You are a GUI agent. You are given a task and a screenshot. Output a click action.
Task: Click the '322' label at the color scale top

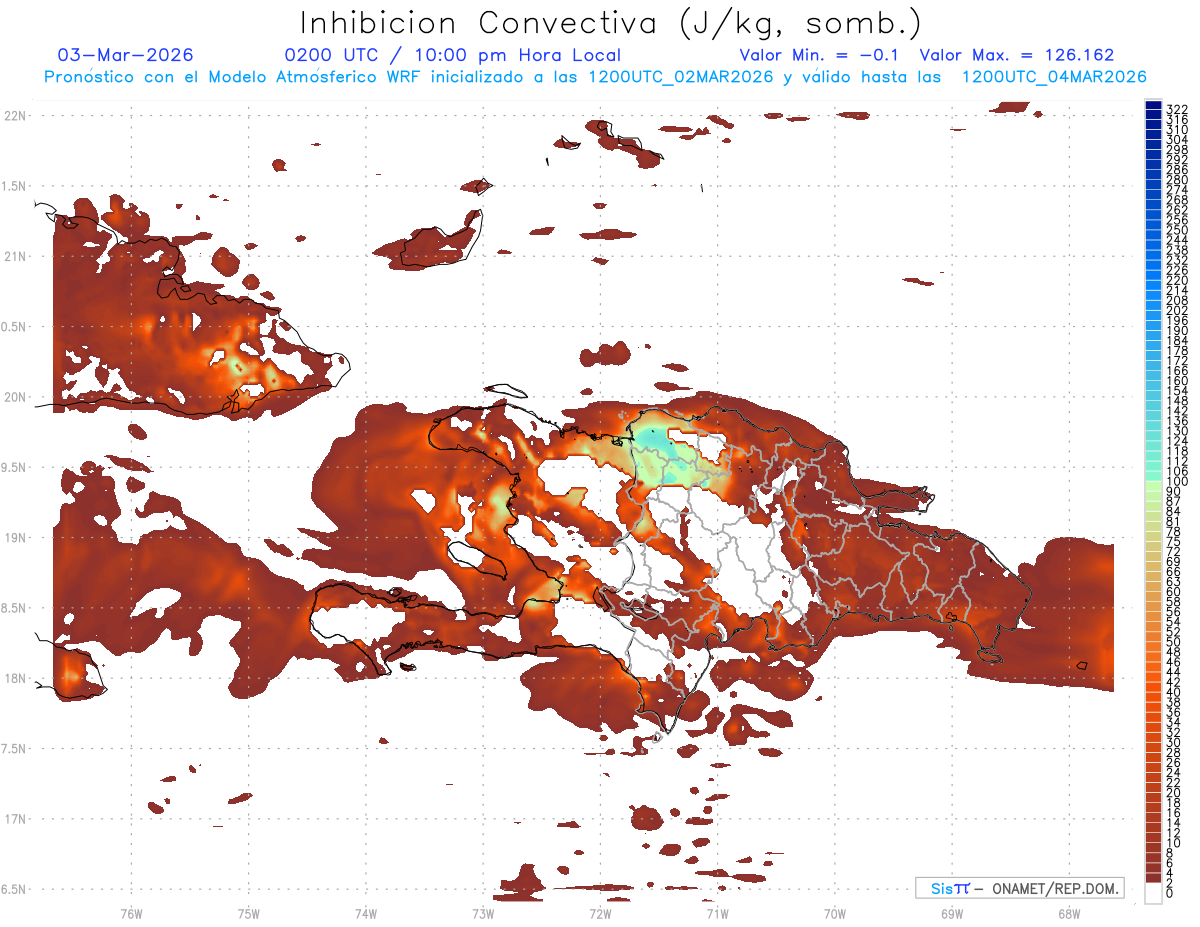coord(1176,109)
